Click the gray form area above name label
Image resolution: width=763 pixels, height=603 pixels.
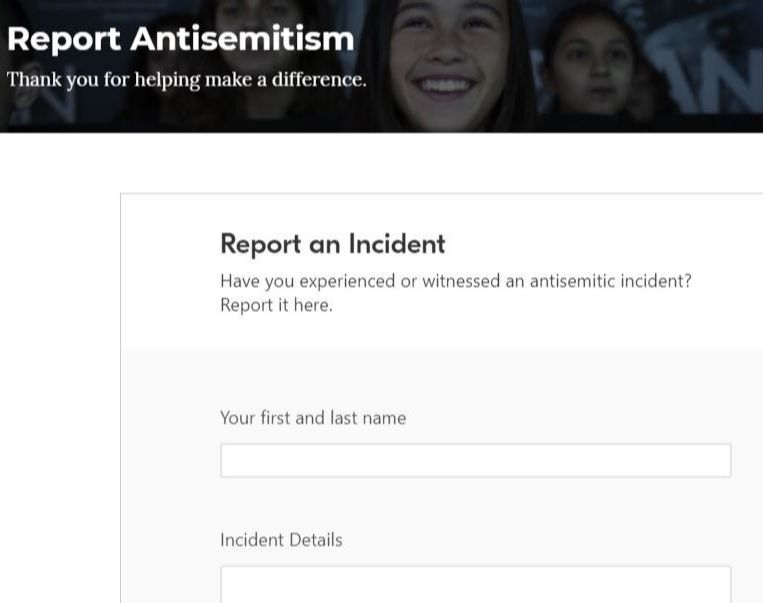point(442,377)
